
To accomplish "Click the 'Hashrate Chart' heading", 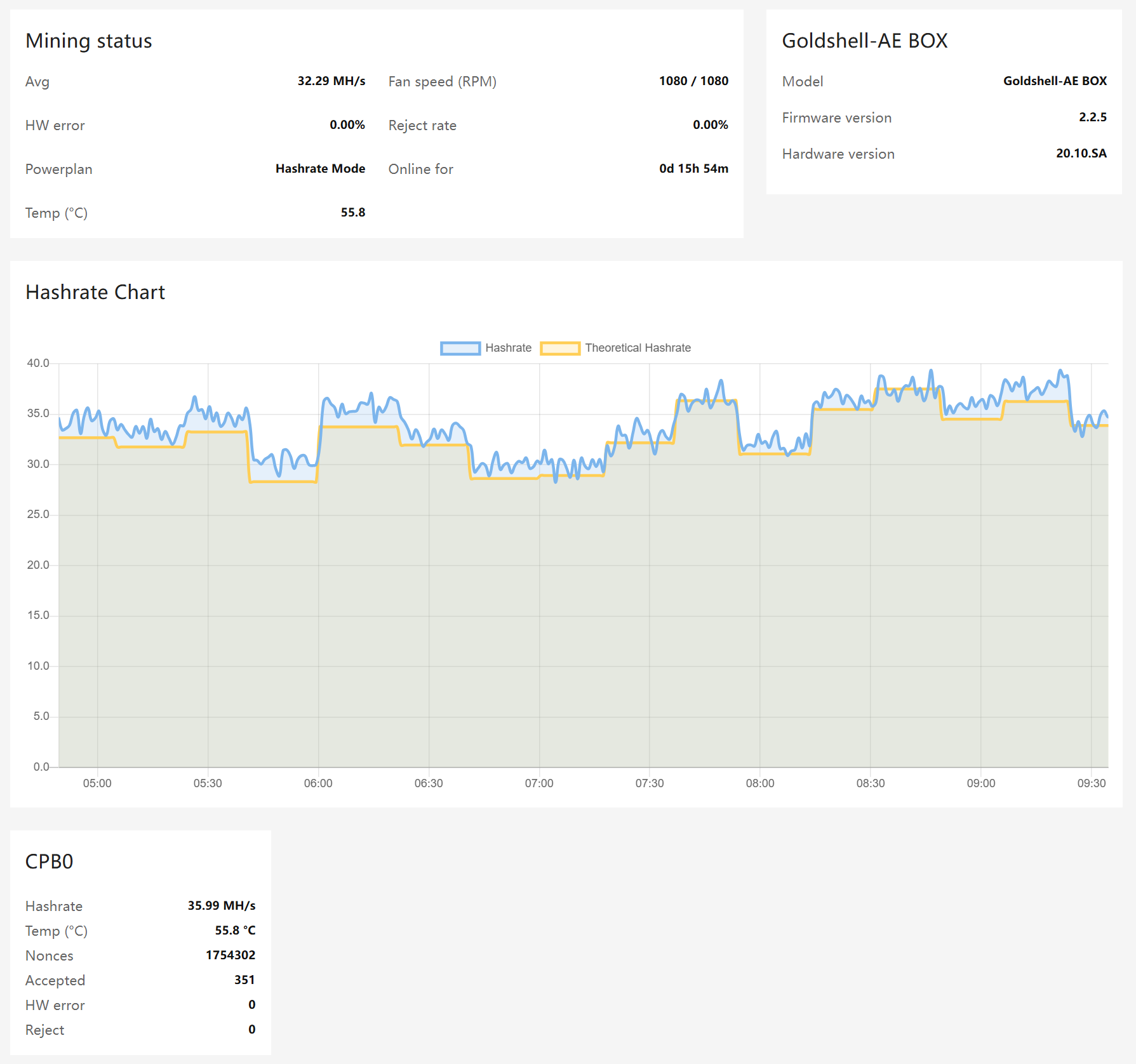I will pos(95,292).
